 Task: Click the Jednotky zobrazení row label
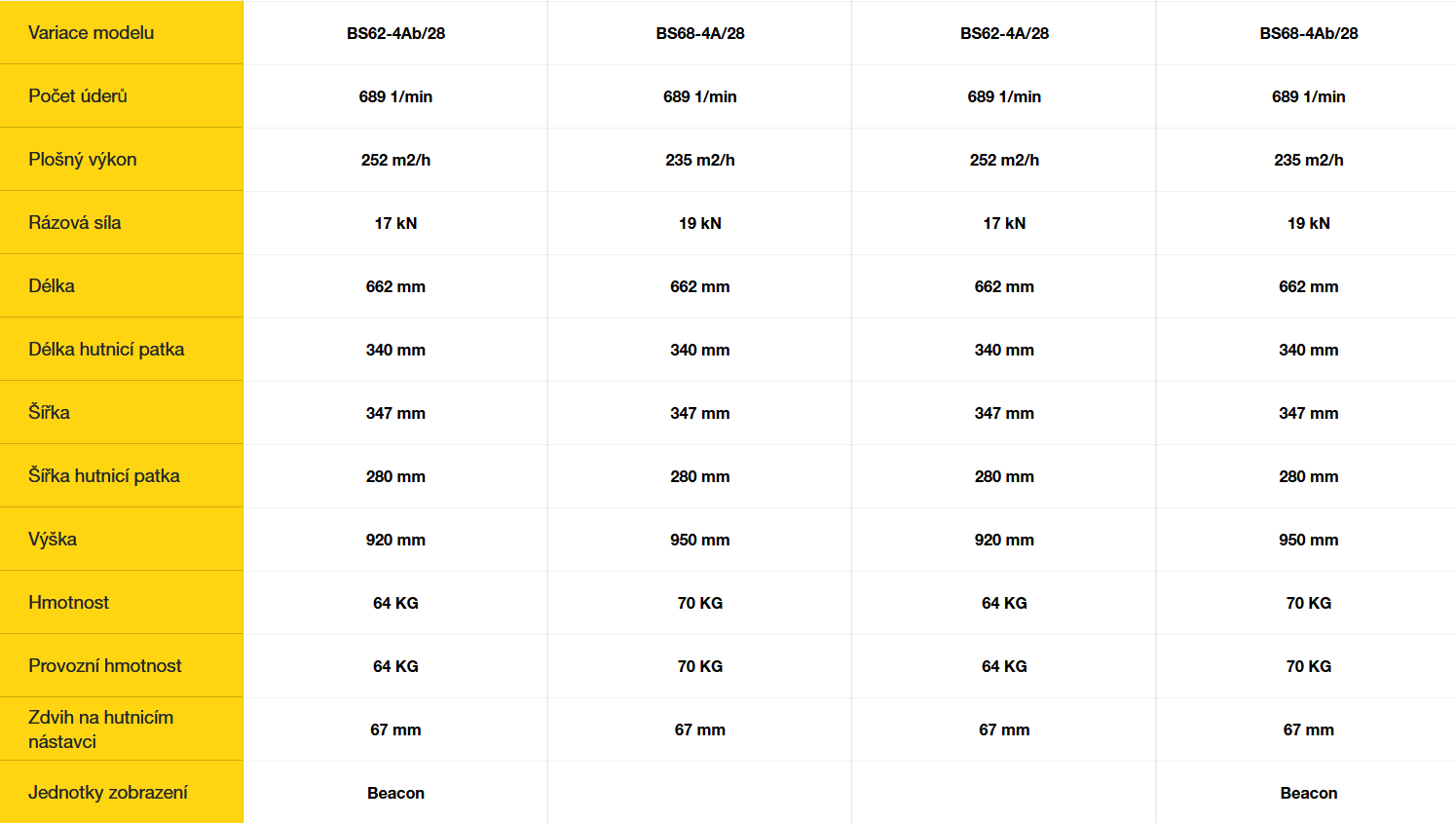pos(108,792)
